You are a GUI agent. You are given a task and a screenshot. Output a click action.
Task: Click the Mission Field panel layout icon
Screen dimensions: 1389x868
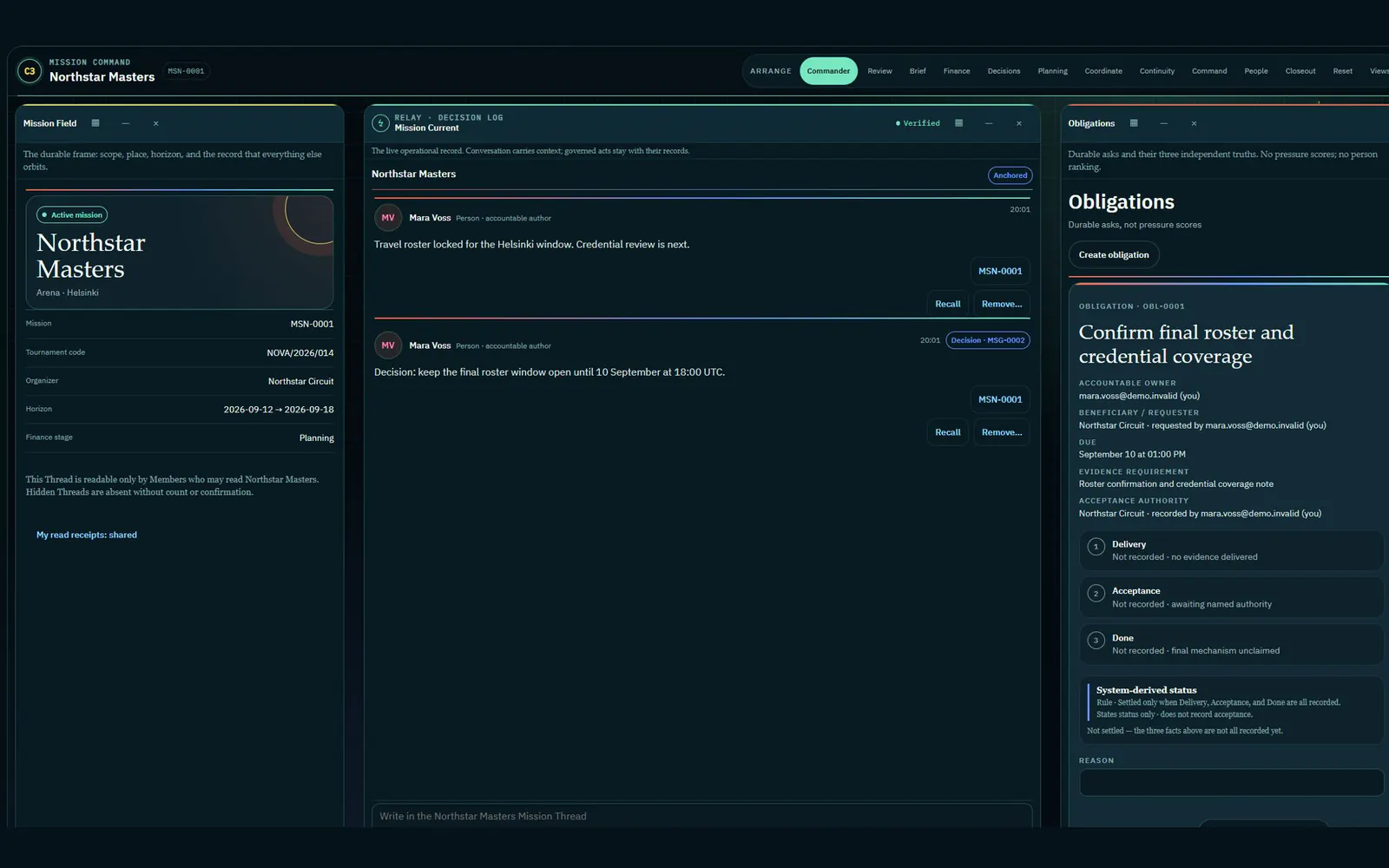pos(95,123)
